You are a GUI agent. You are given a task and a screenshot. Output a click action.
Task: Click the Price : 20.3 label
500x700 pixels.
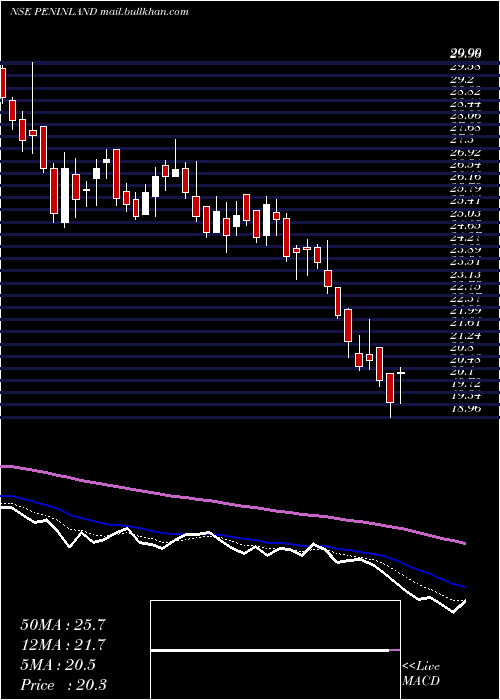[x=63, y=685]
